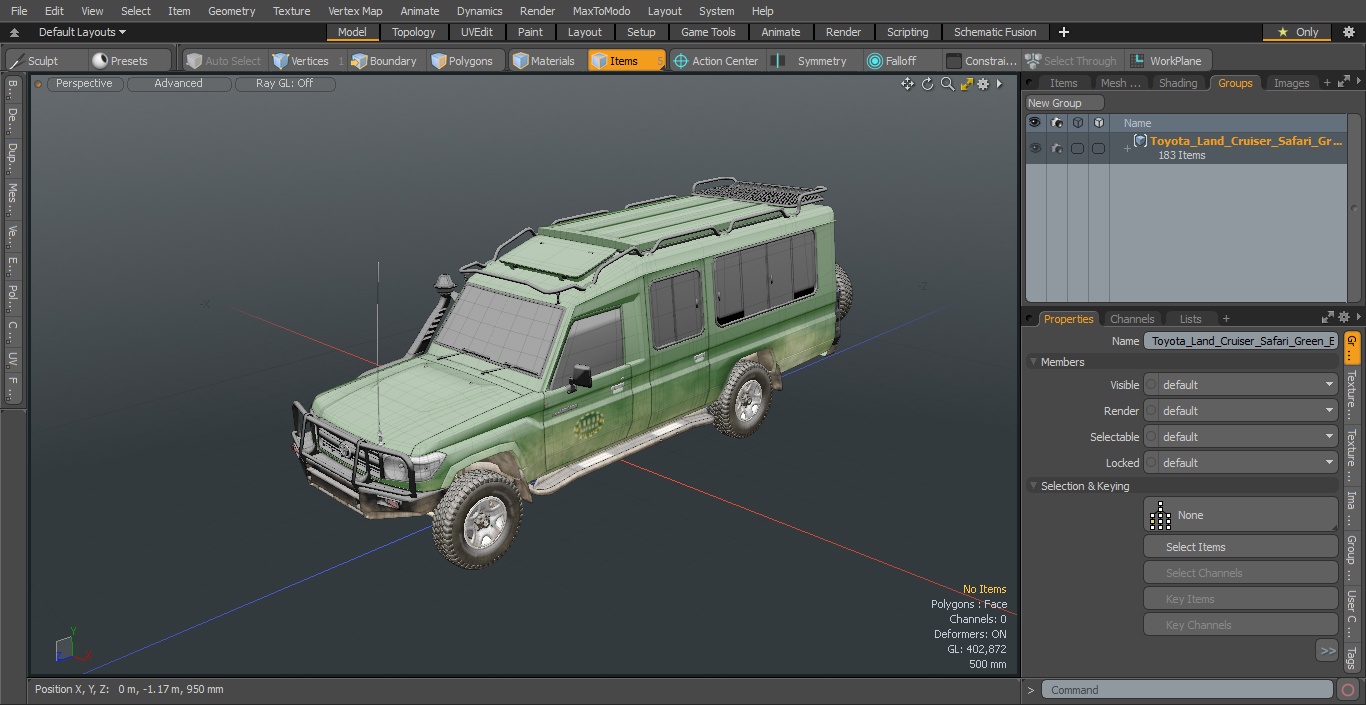Click the None keying button
The image size is (1366, 705).
tap(1240, 515)
